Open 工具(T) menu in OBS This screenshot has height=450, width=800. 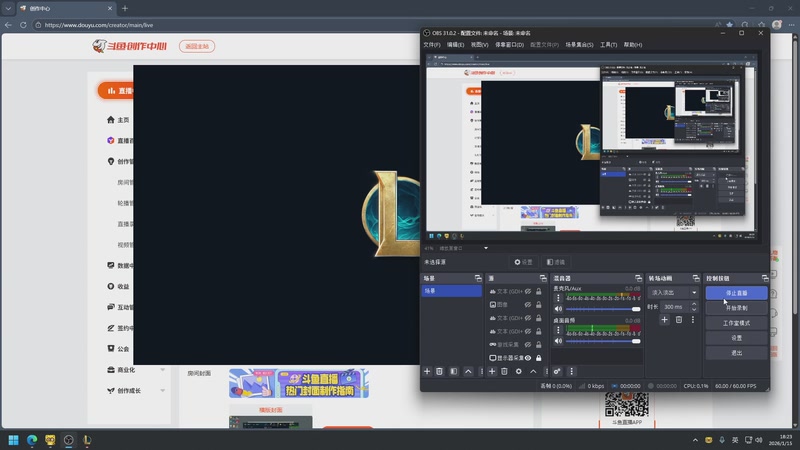tap(608, 45)
